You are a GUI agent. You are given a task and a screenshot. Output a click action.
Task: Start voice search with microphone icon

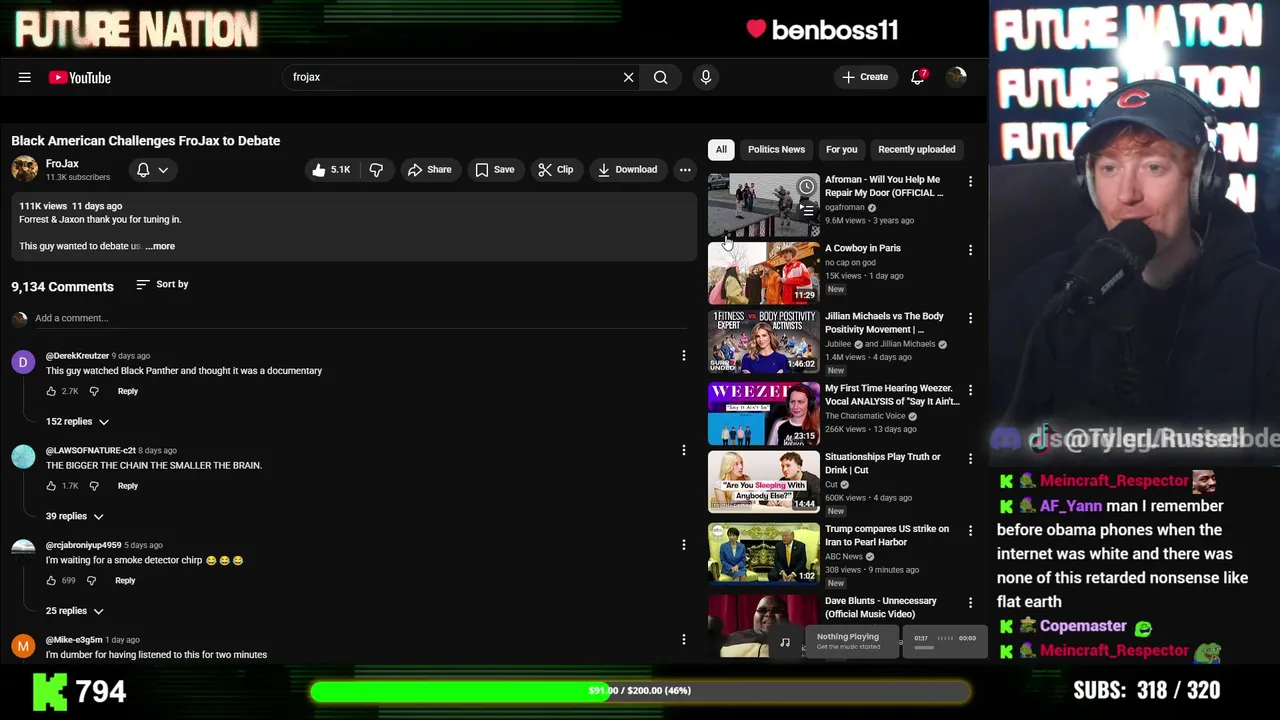click(x=706, y=77)
